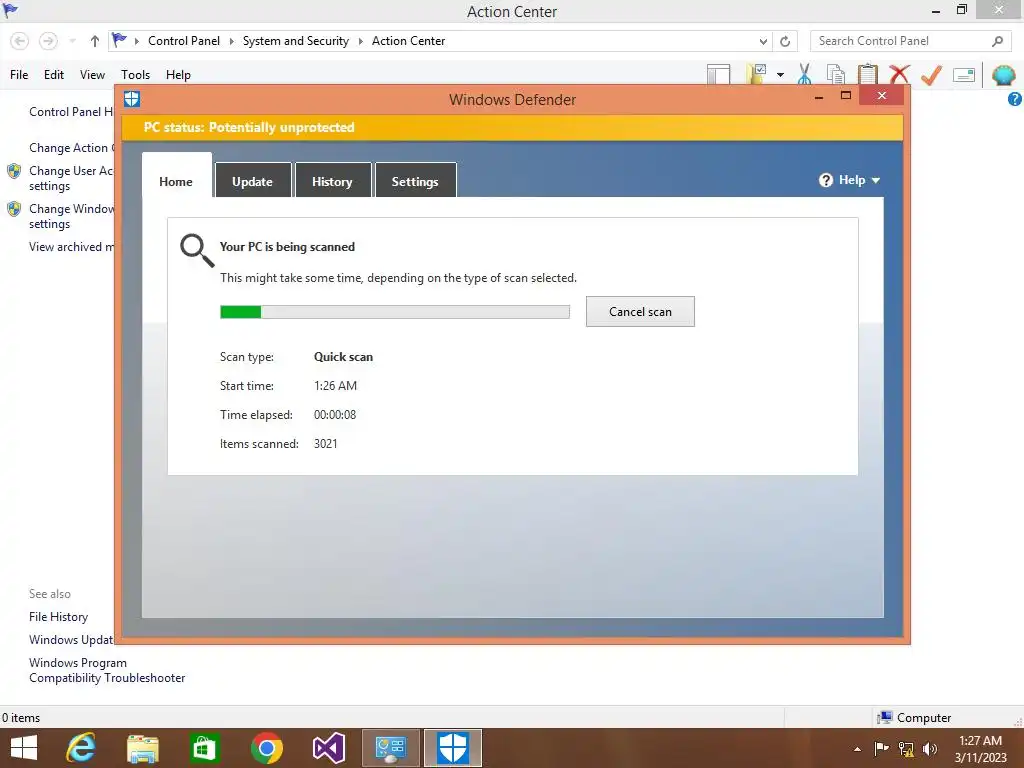The height and width of the screenshot is (768, 1024).
Task: Click the shell globe icon in toolbar
Action: [1003, 75]
